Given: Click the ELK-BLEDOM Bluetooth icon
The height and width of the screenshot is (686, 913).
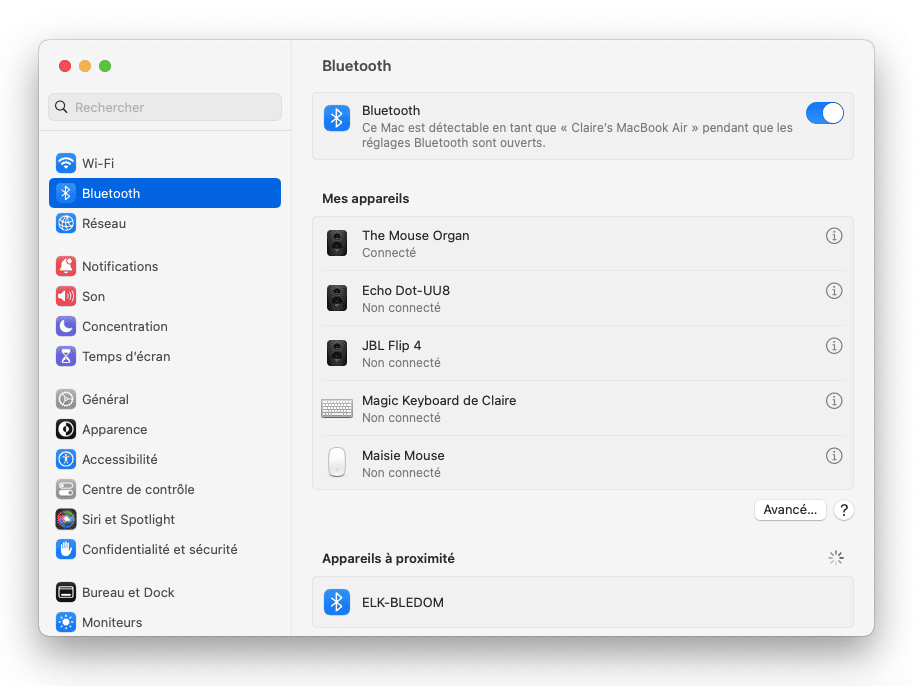Looking at the screenshot, I should pyautogui.click(x=337, y=602).
